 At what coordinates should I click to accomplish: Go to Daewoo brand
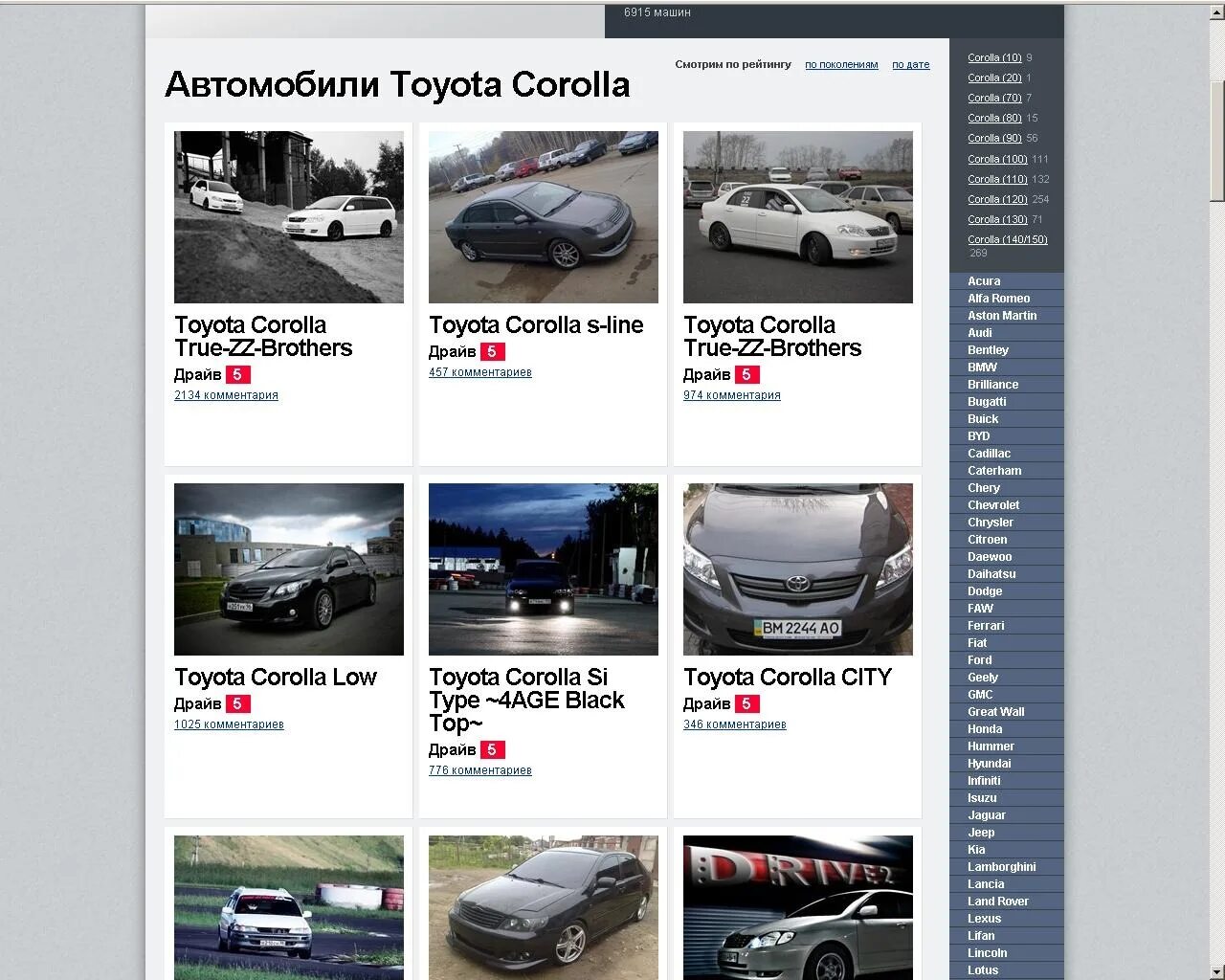click(x=990, y=557)
